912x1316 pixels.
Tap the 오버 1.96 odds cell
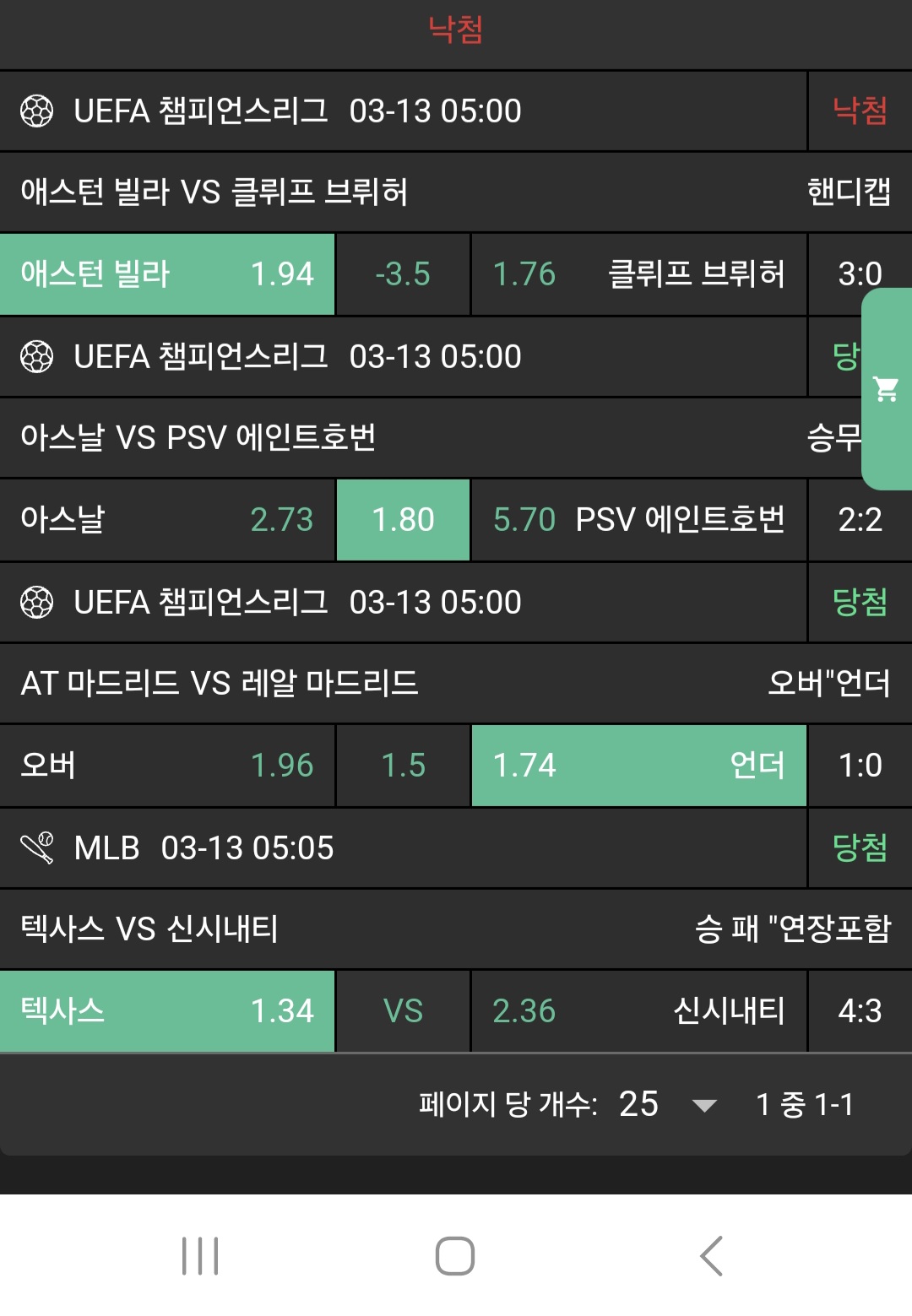click(x=167, y=766)
